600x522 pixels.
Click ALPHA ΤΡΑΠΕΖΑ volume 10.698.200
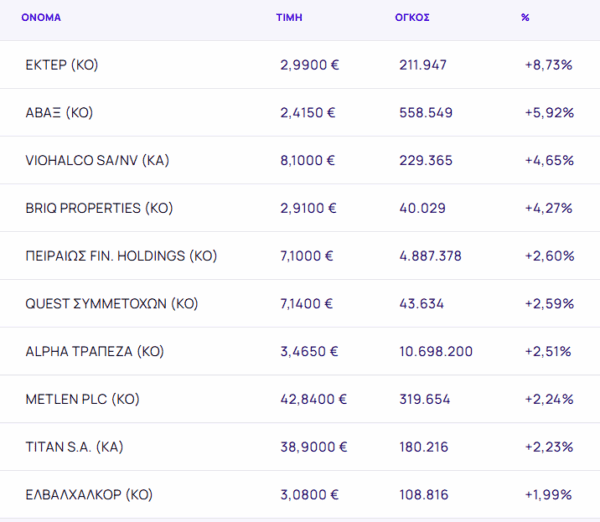[435, 351]
